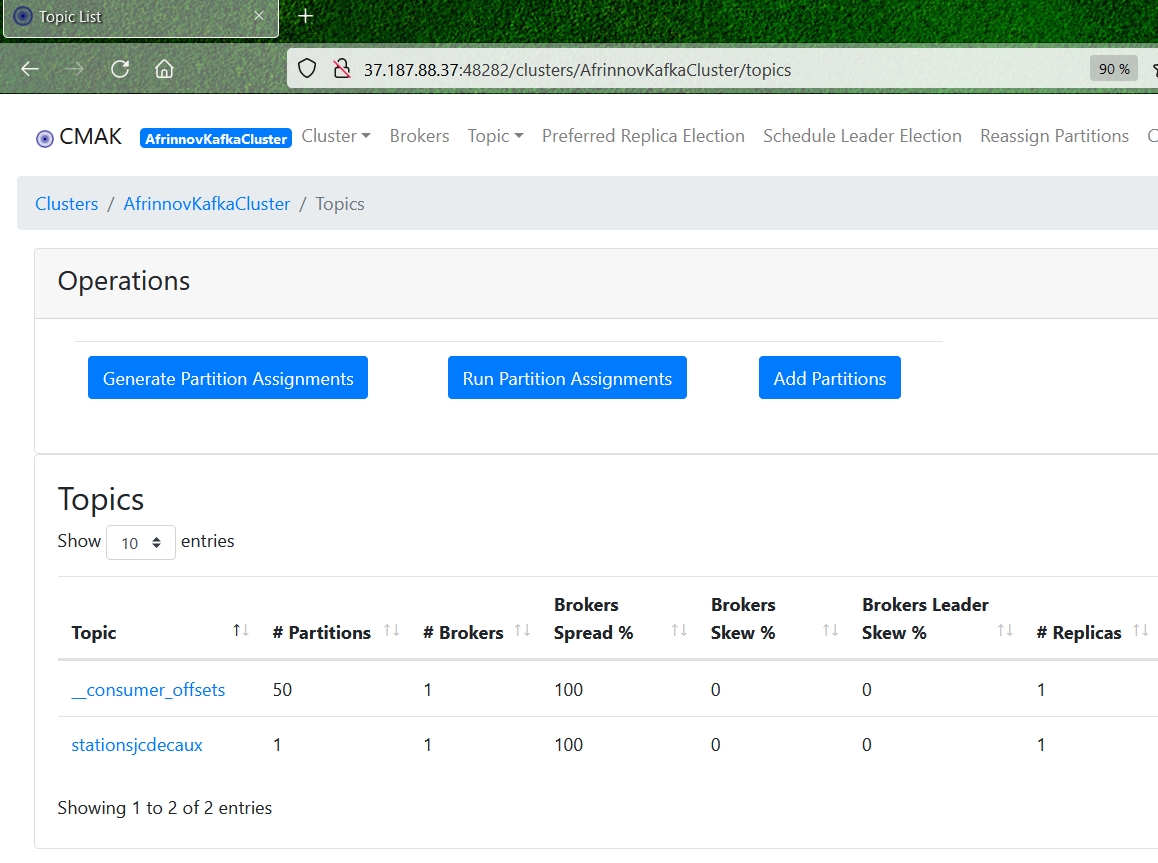
Task: Open Clusters breadcrumb link
Action: point(66,204)
